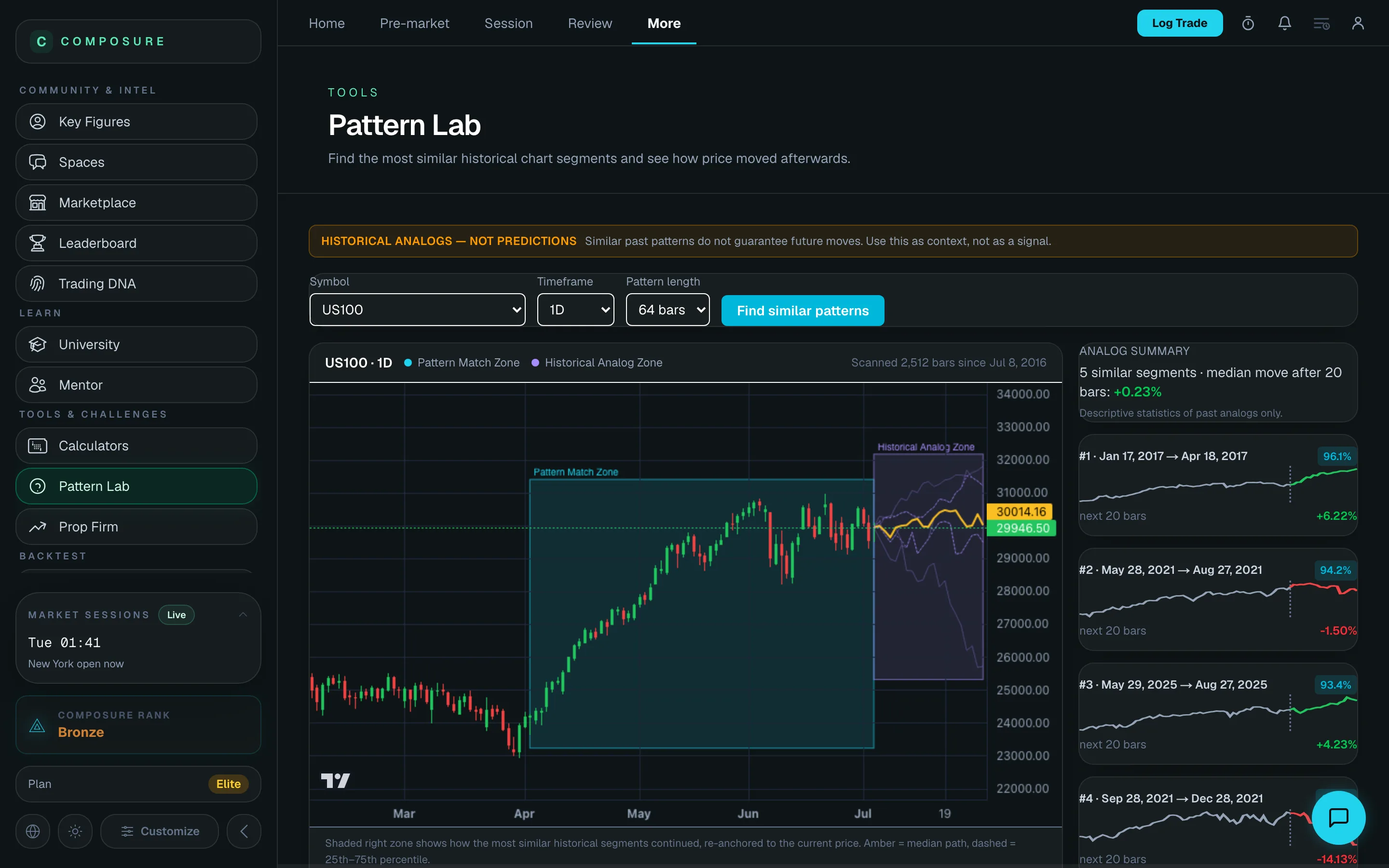
Task: Click the Historical Analog Zone legend dot
Action: tap(535, 363)
